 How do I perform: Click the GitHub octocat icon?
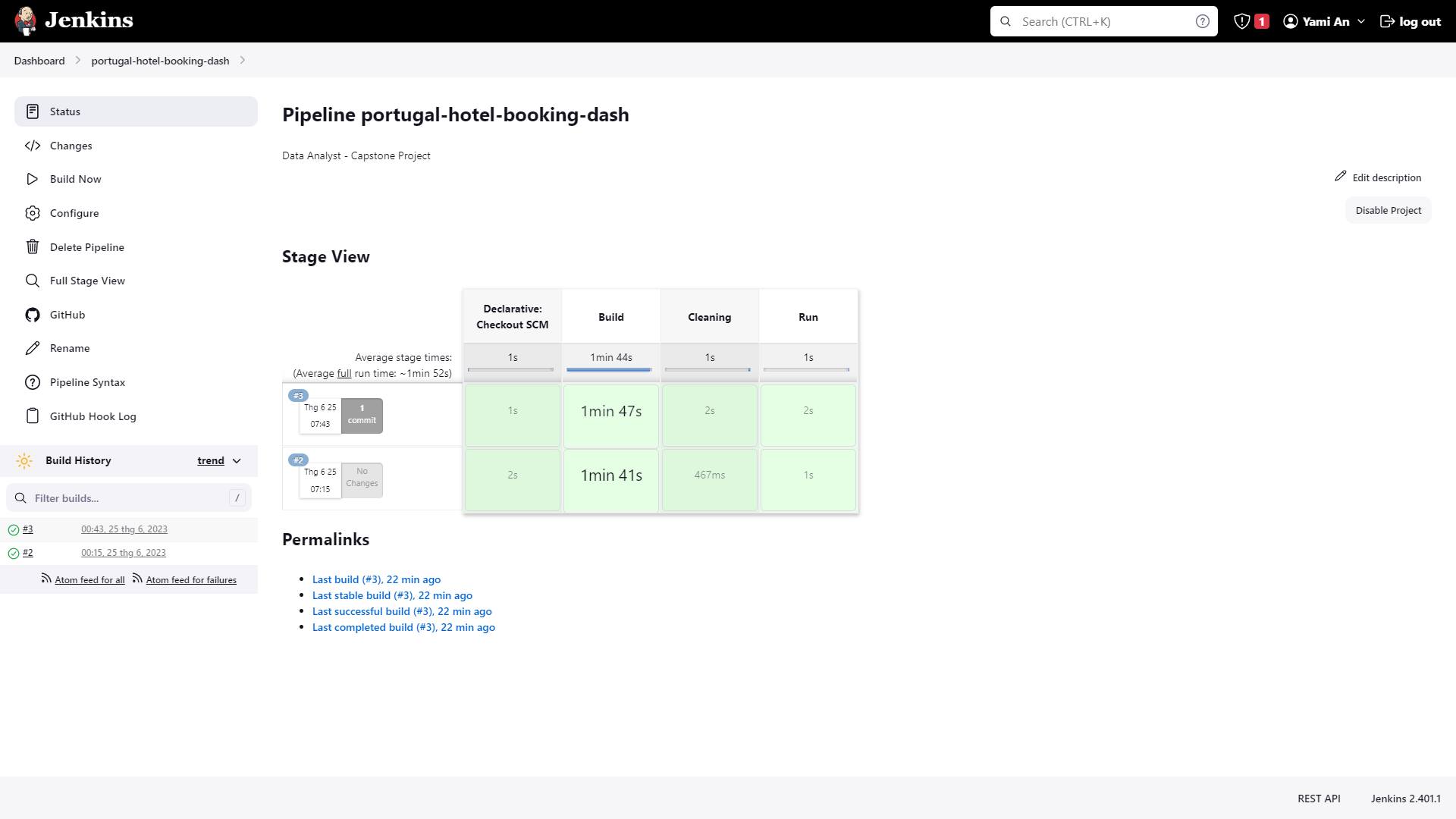32,314
